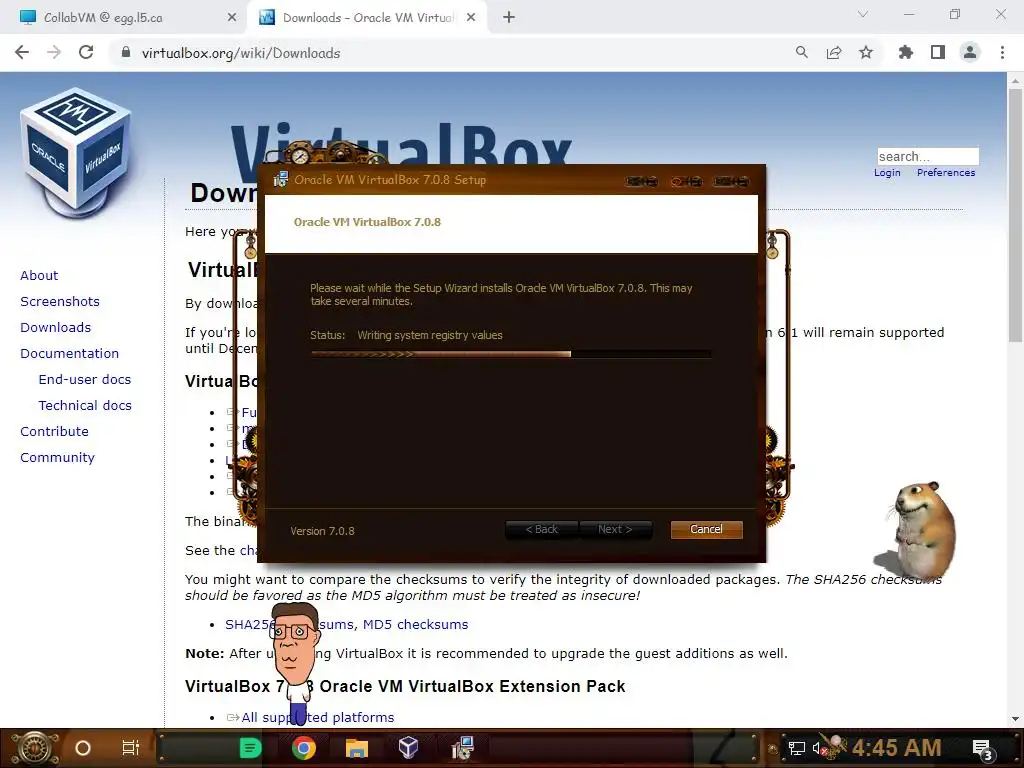Open network status tray icon
This screenshot has height=768, width=1024.
pyautogui.click(x=796, y=749)
